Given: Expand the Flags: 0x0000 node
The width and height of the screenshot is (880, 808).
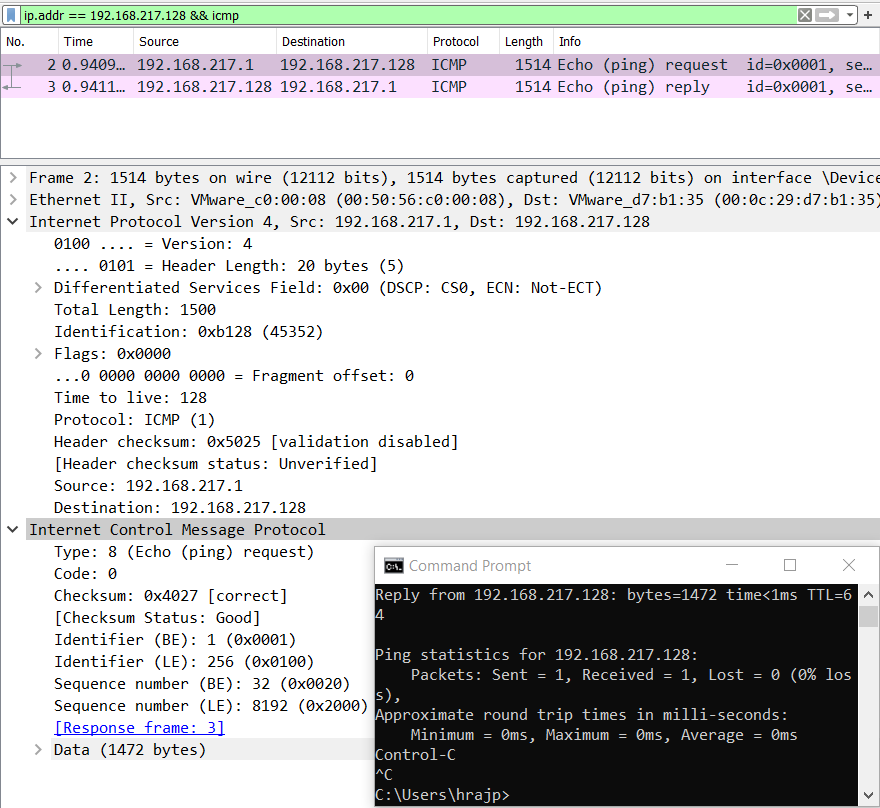Looking at the screenshot, I should (38, 354).
